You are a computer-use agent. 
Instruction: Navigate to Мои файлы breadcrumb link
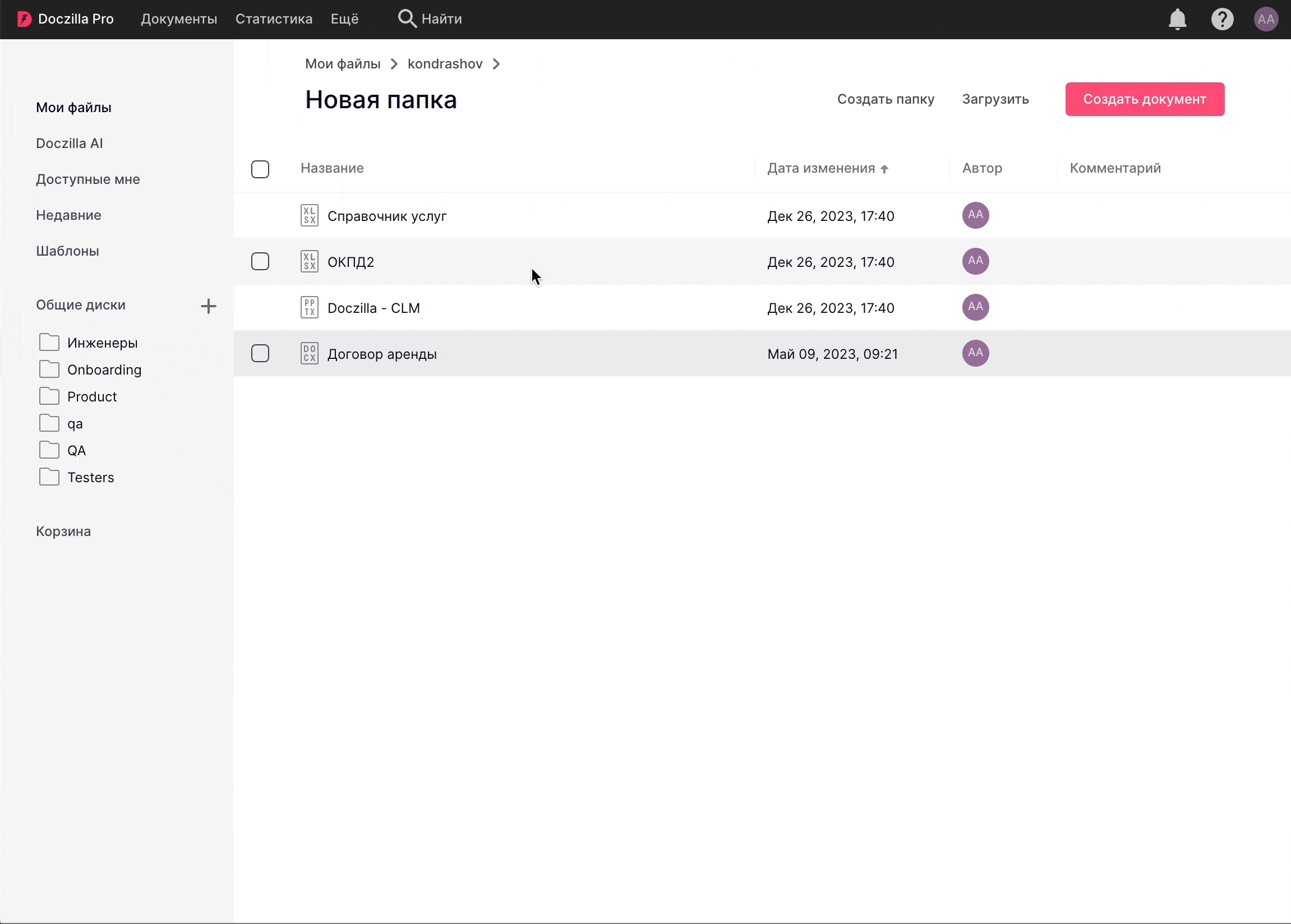pos(343,64)
